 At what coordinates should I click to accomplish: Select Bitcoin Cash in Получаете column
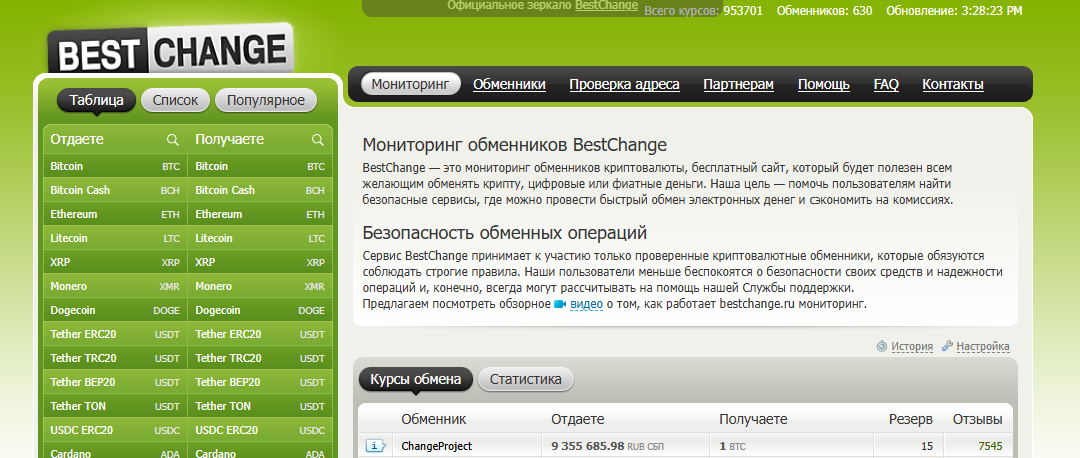click(x=260, y=190)
